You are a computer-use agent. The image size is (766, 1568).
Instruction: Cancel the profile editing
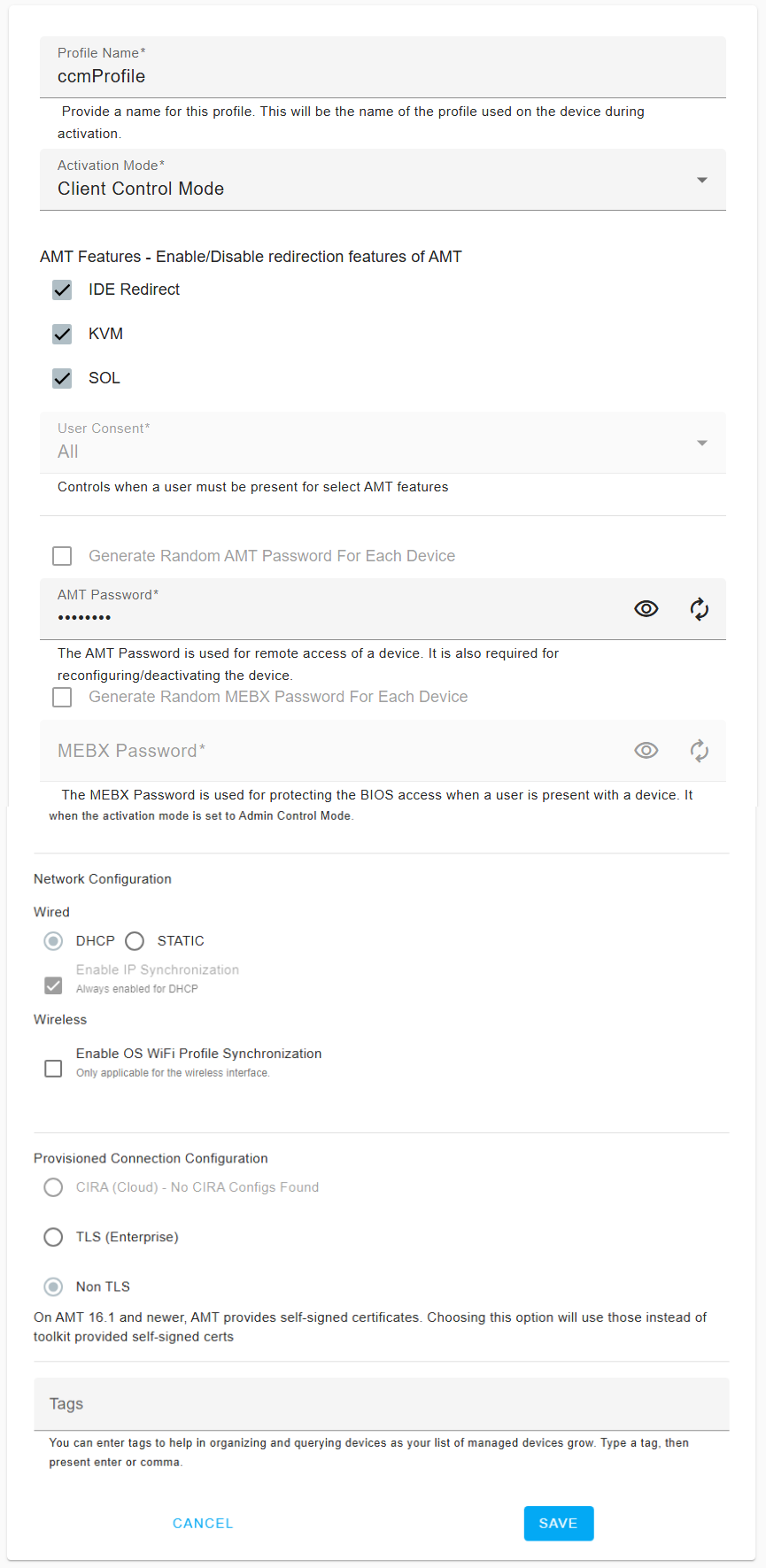click(203, 1523)
